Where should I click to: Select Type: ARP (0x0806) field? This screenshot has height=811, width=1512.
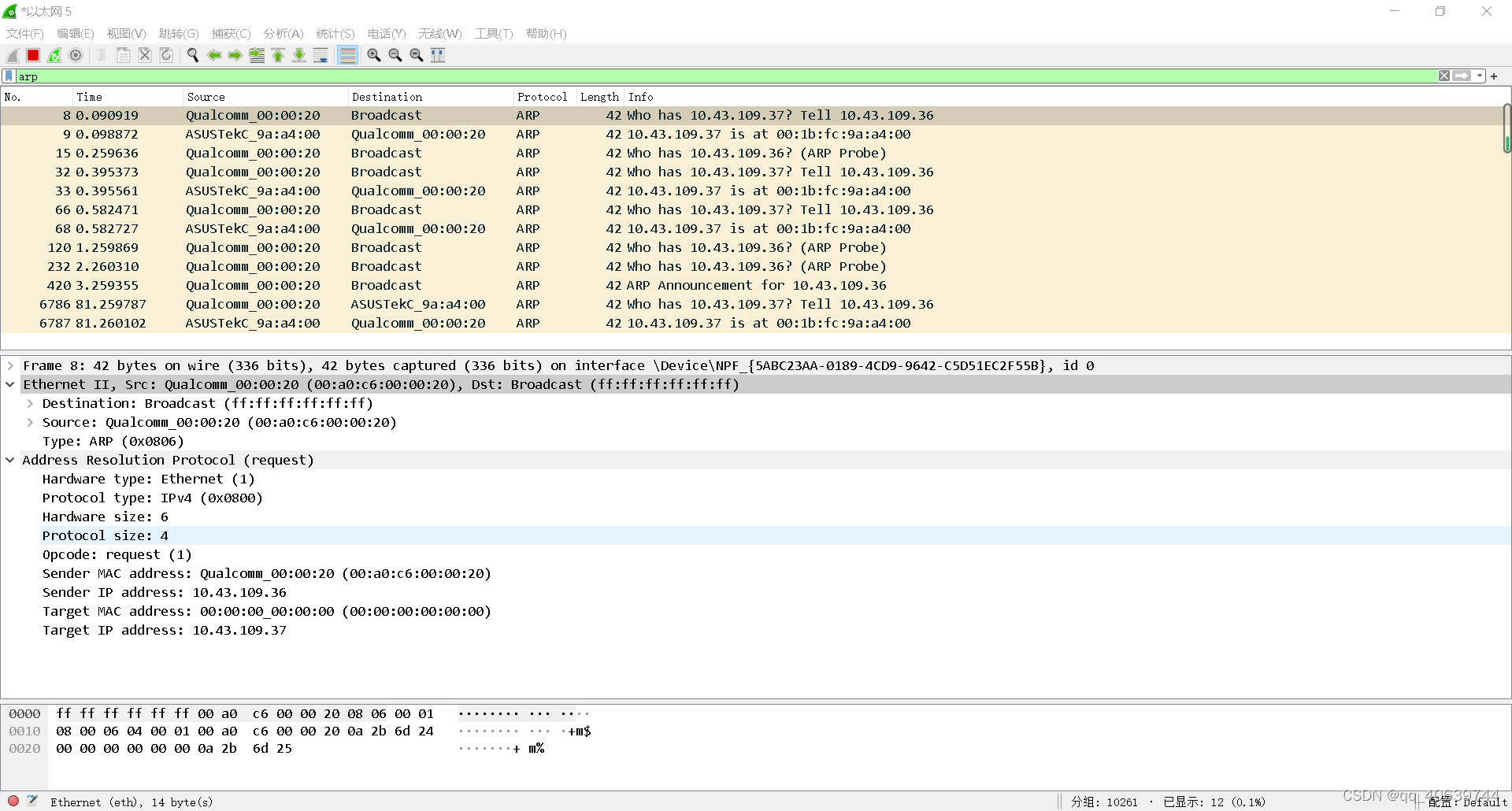[113, 441]
